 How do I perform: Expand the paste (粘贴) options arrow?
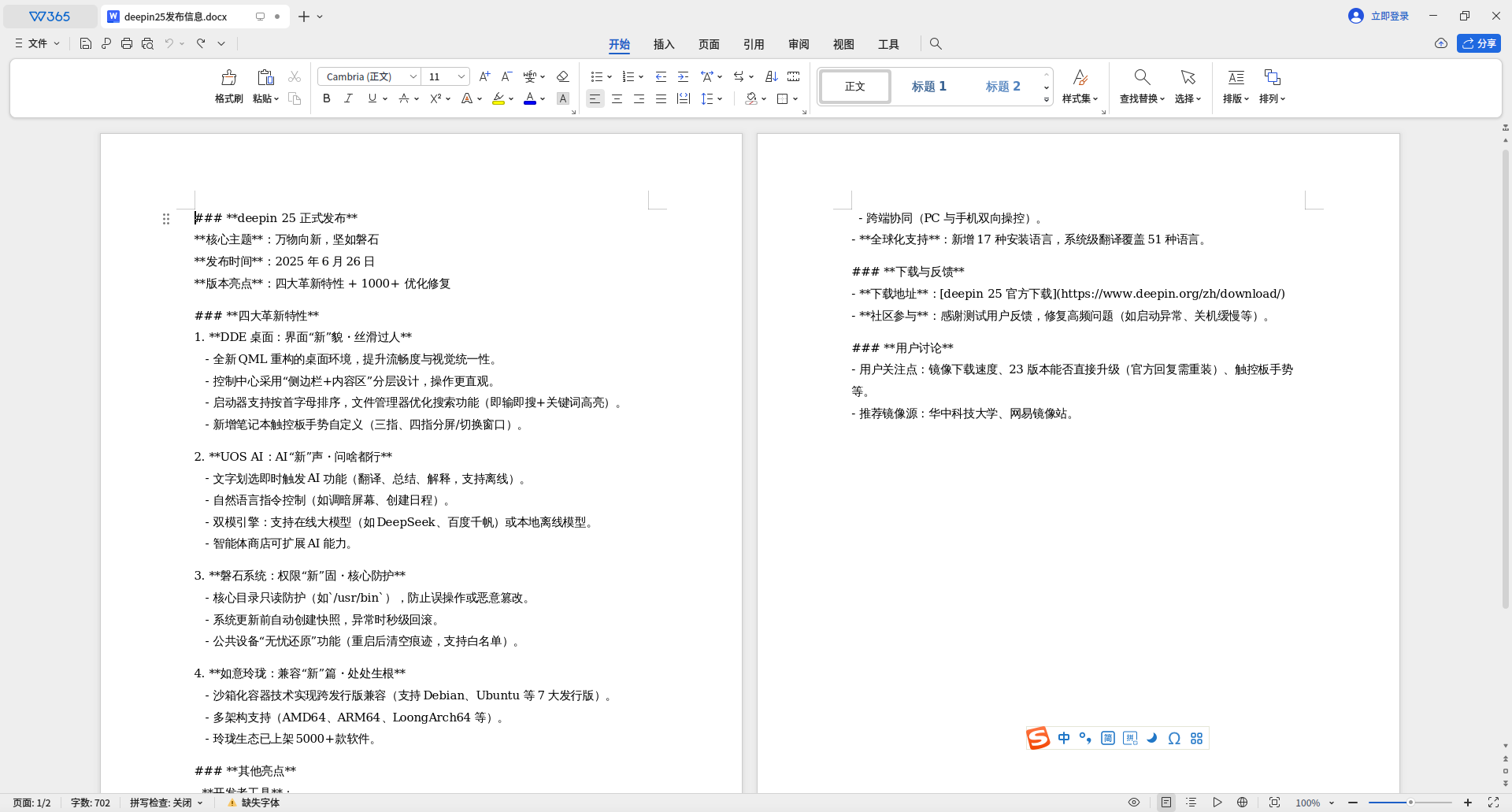[x=276, y=99]
